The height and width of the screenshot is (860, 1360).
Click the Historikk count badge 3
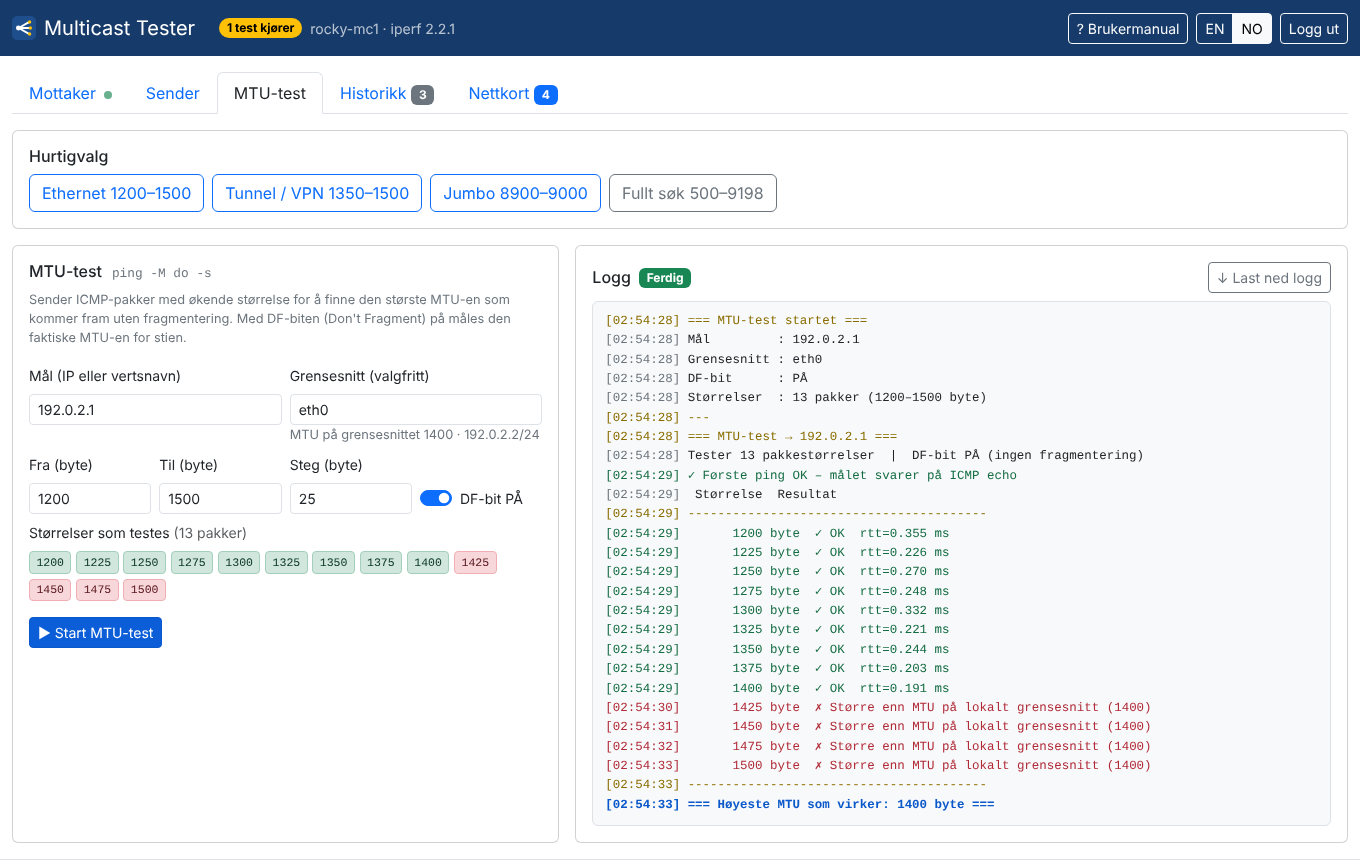tap(422, 95)
